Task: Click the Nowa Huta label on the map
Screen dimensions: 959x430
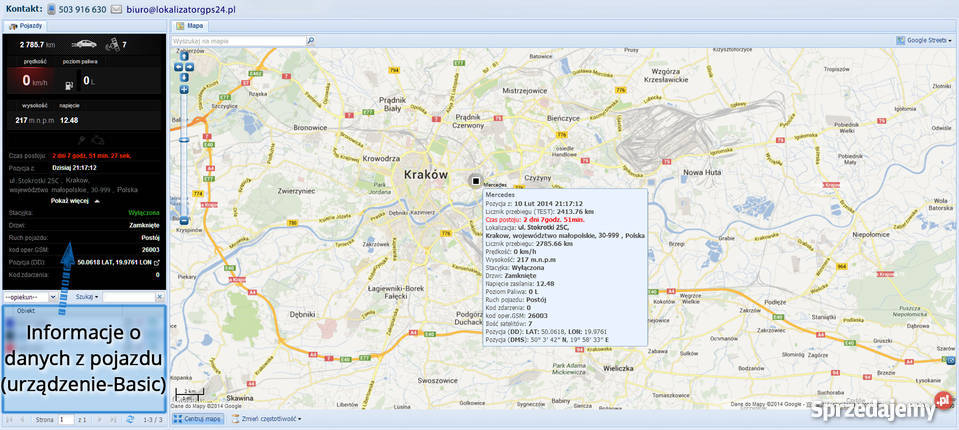Action: click(x=702, y=172)
